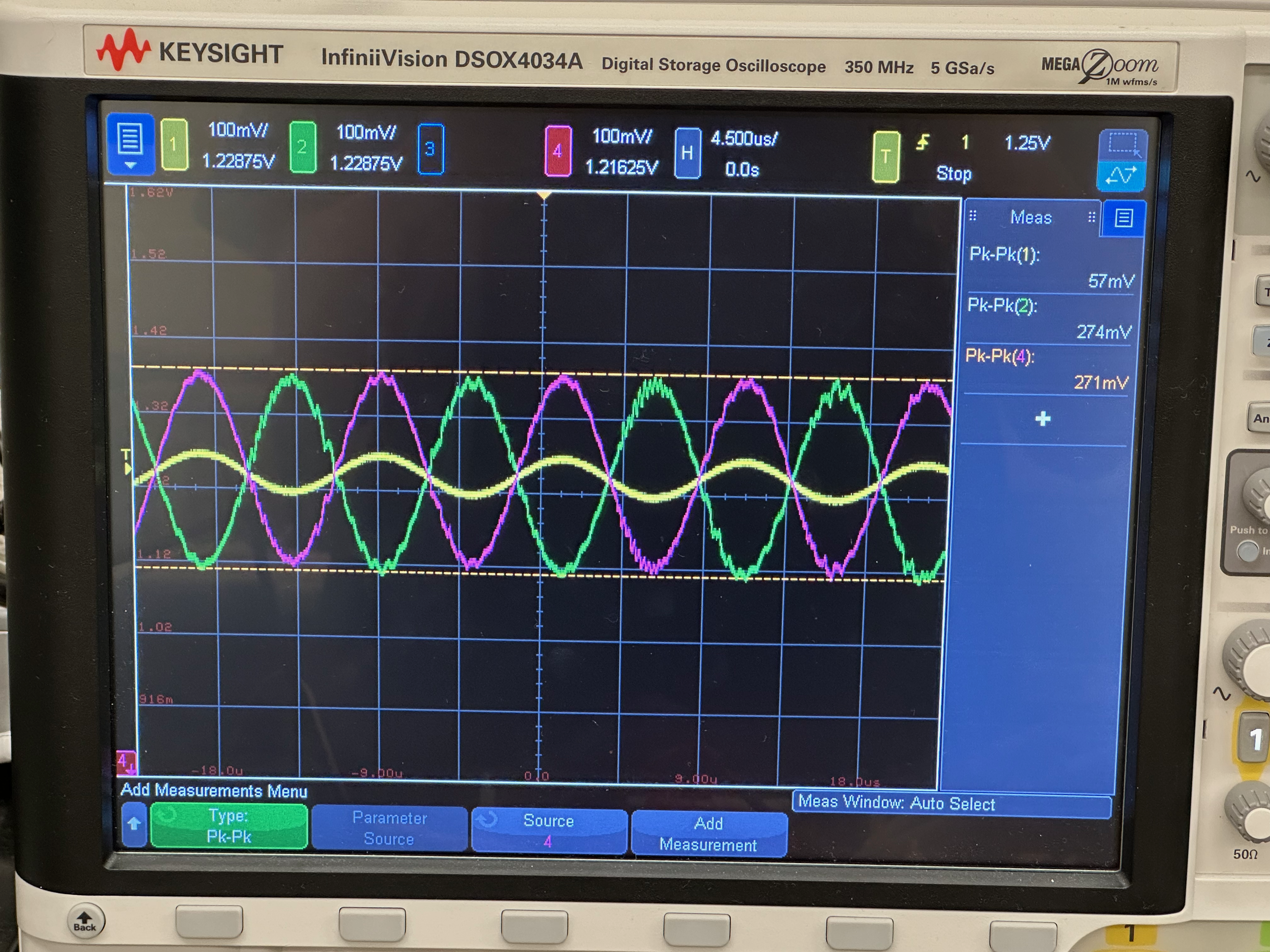
Task: Grab the Meas panel left drag handle
Action: [973, 216]
